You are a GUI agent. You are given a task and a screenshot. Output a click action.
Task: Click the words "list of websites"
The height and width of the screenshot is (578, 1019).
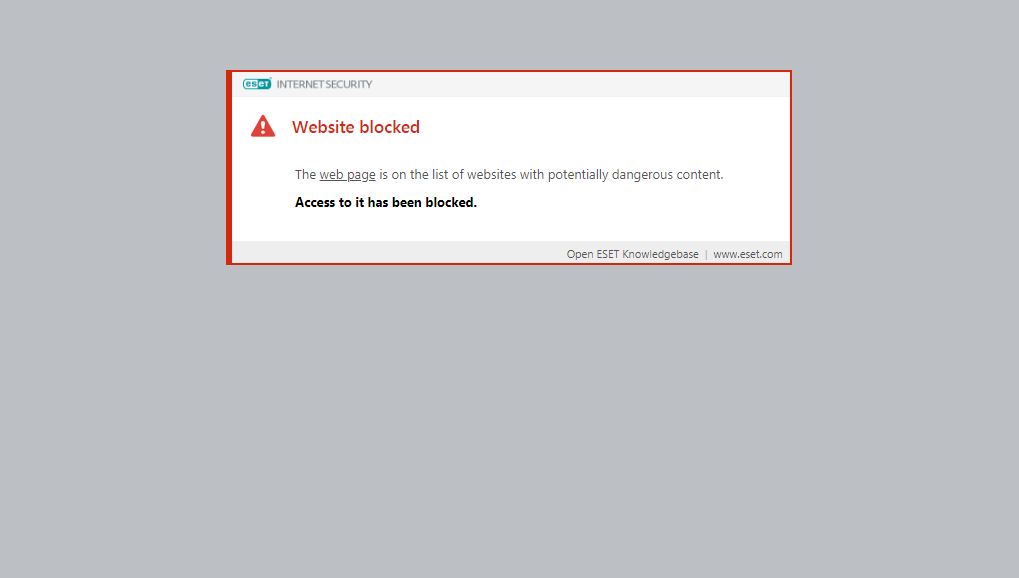pyautogui.click(x=474, y=174)
